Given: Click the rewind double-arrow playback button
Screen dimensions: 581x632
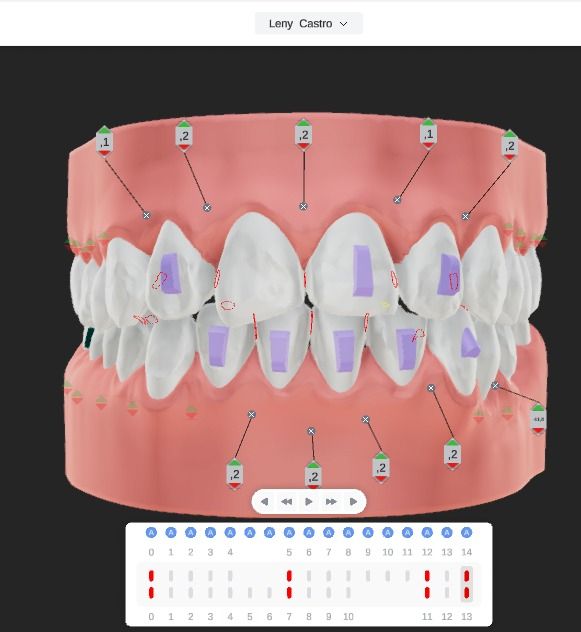Looking at the screenshot, I should [287, 501].
